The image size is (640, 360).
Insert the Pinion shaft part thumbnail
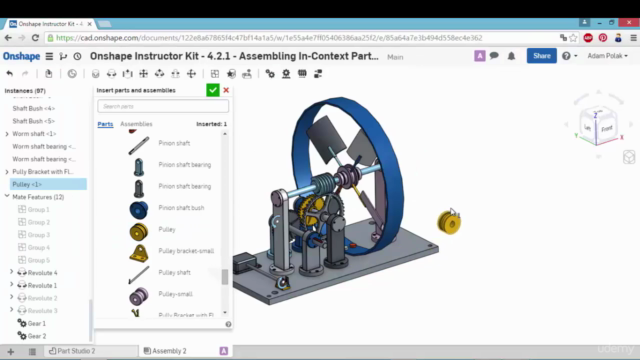point(139,145)
